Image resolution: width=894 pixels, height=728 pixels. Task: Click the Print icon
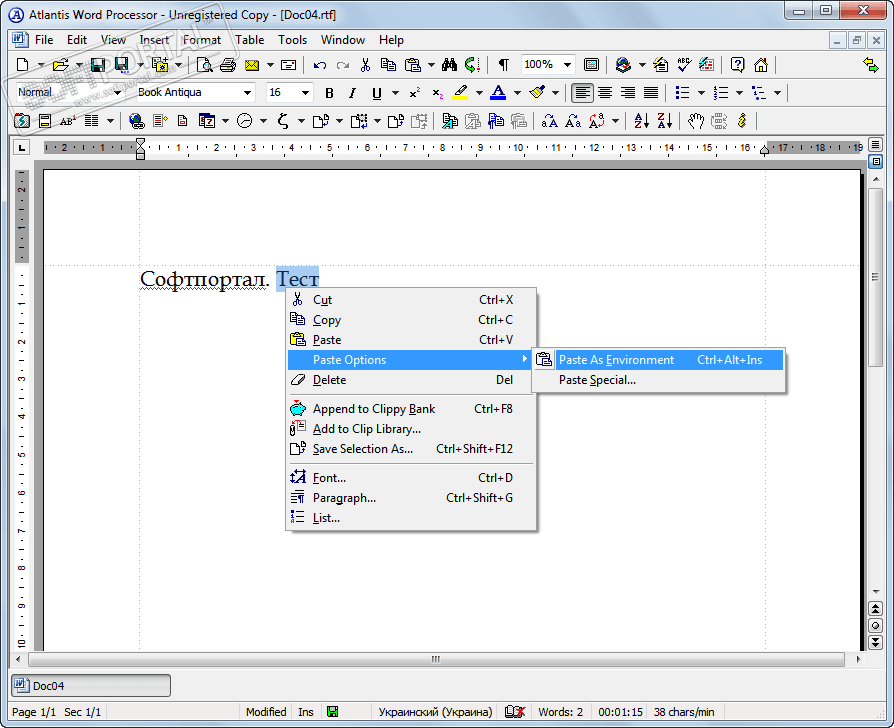click(228, 65)
